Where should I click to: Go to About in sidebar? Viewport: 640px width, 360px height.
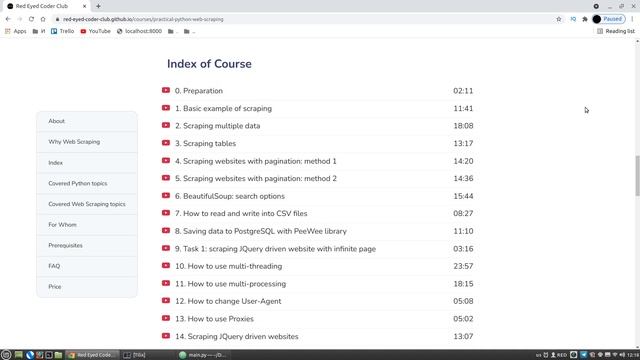click(87, 121)
